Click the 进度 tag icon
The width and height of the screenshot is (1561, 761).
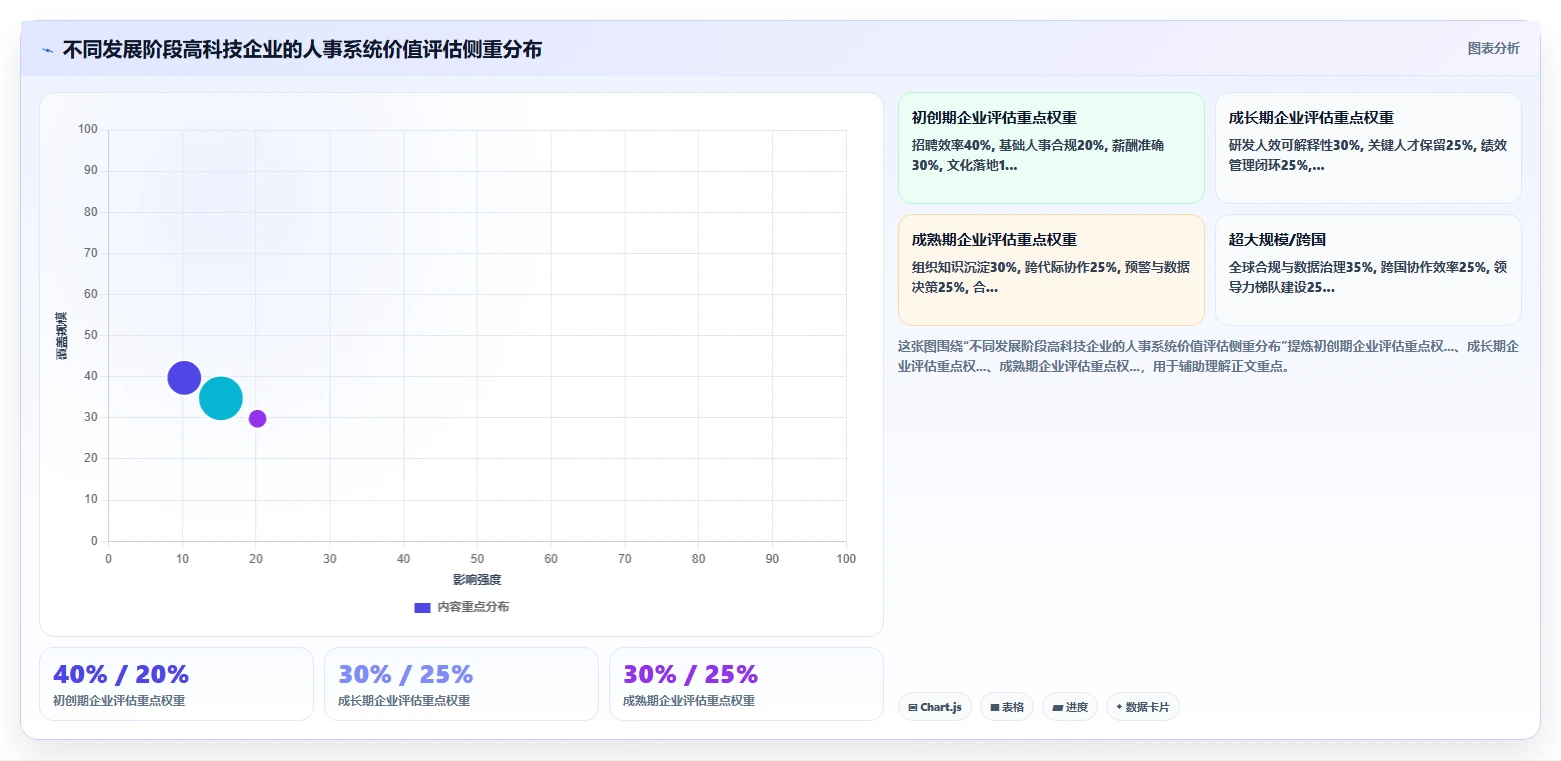tap(1058, 707)
